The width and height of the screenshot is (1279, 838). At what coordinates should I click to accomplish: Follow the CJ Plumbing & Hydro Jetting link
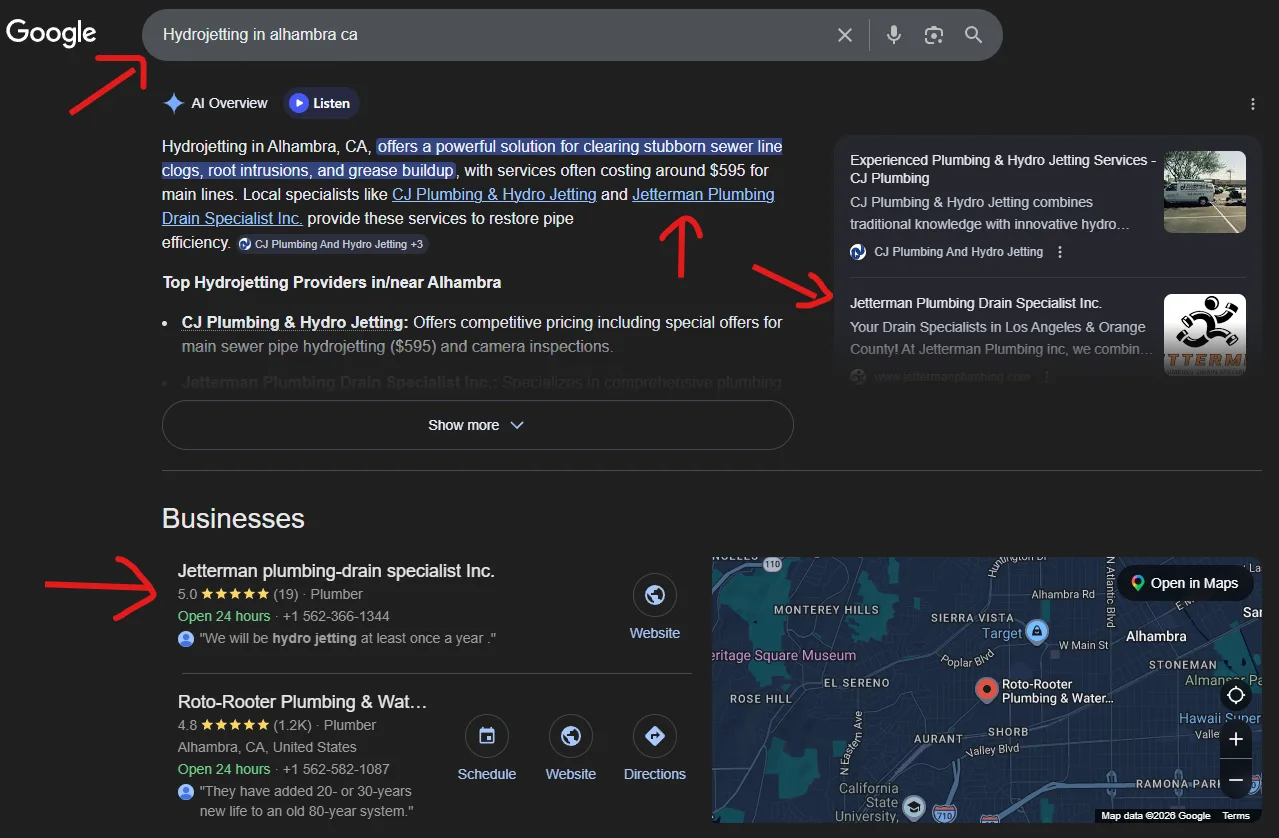494,194
